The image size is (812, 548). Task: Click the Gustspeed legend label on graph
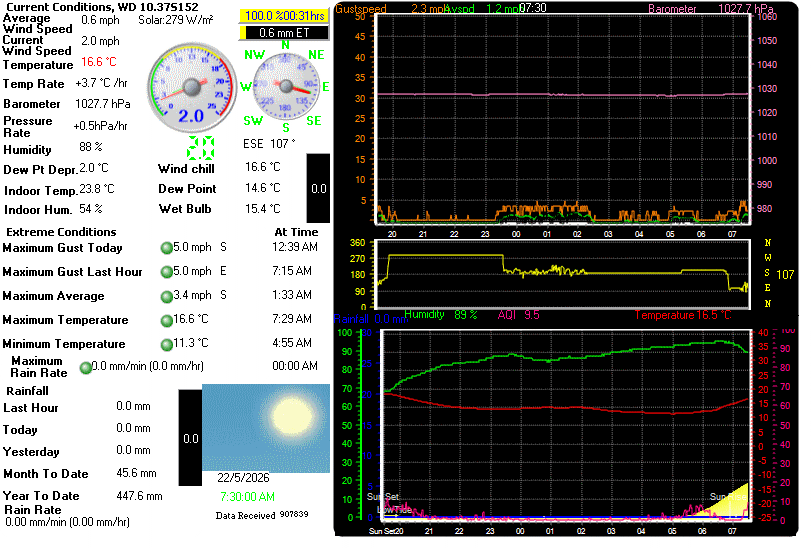tap(360, 9)
